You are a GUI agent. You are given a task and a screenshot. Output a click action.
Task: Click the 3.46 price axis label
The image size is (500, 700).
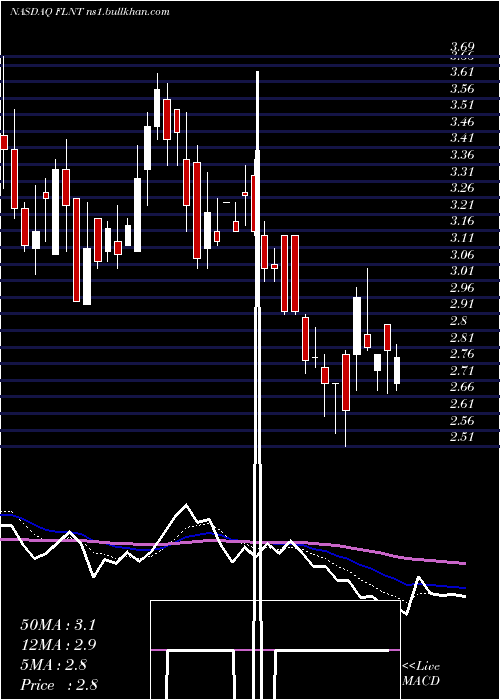(462, 121)
